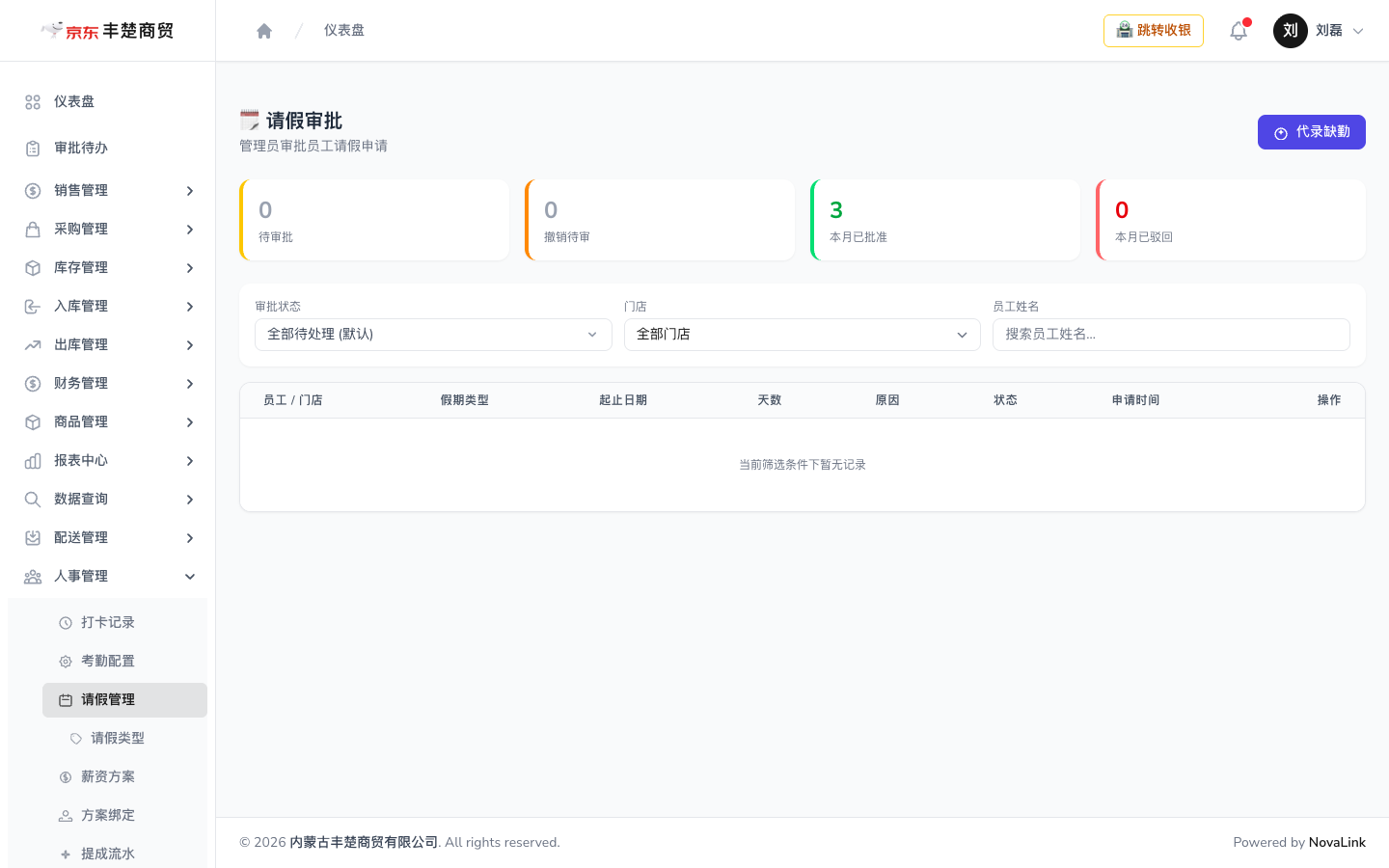Image resolution: width=1389 pixels, height=868 pixels.
Task: Open 提成流水 submenu item
Action: [x=124, y=854]
